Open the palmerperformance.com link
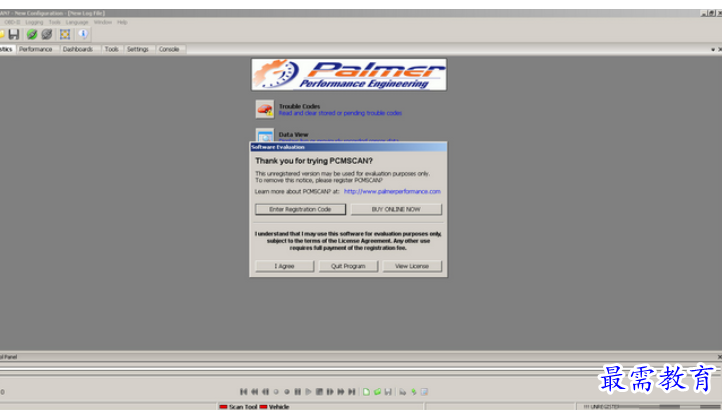This screenshot has height=410, width=722. pyautogui.click(x=392, y=191)
